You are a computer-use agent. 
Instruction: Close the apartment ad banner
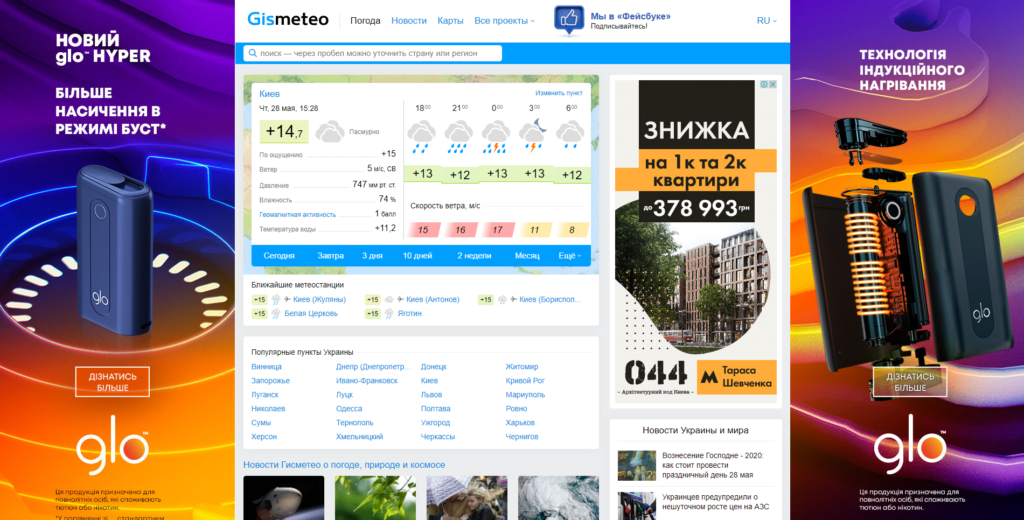[772, 84]
